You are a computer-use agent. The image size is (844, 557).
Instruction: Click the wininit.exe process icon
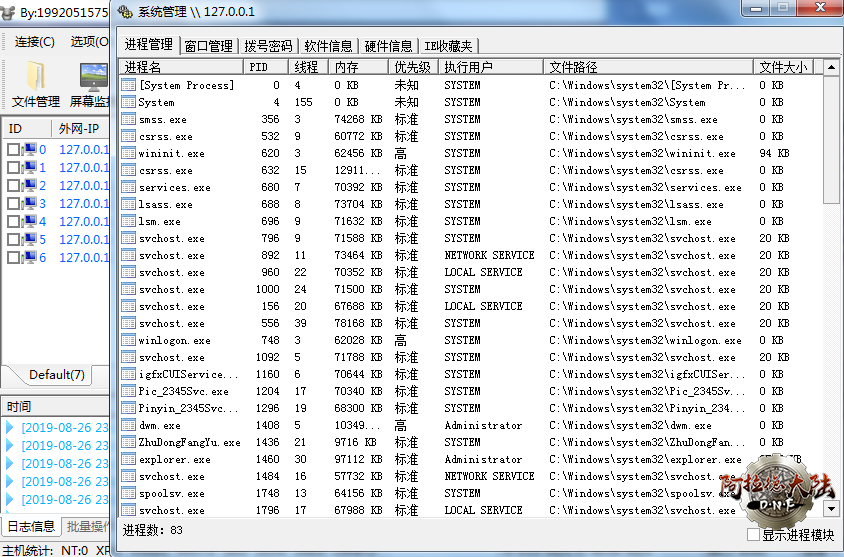[x=128, y=153]
